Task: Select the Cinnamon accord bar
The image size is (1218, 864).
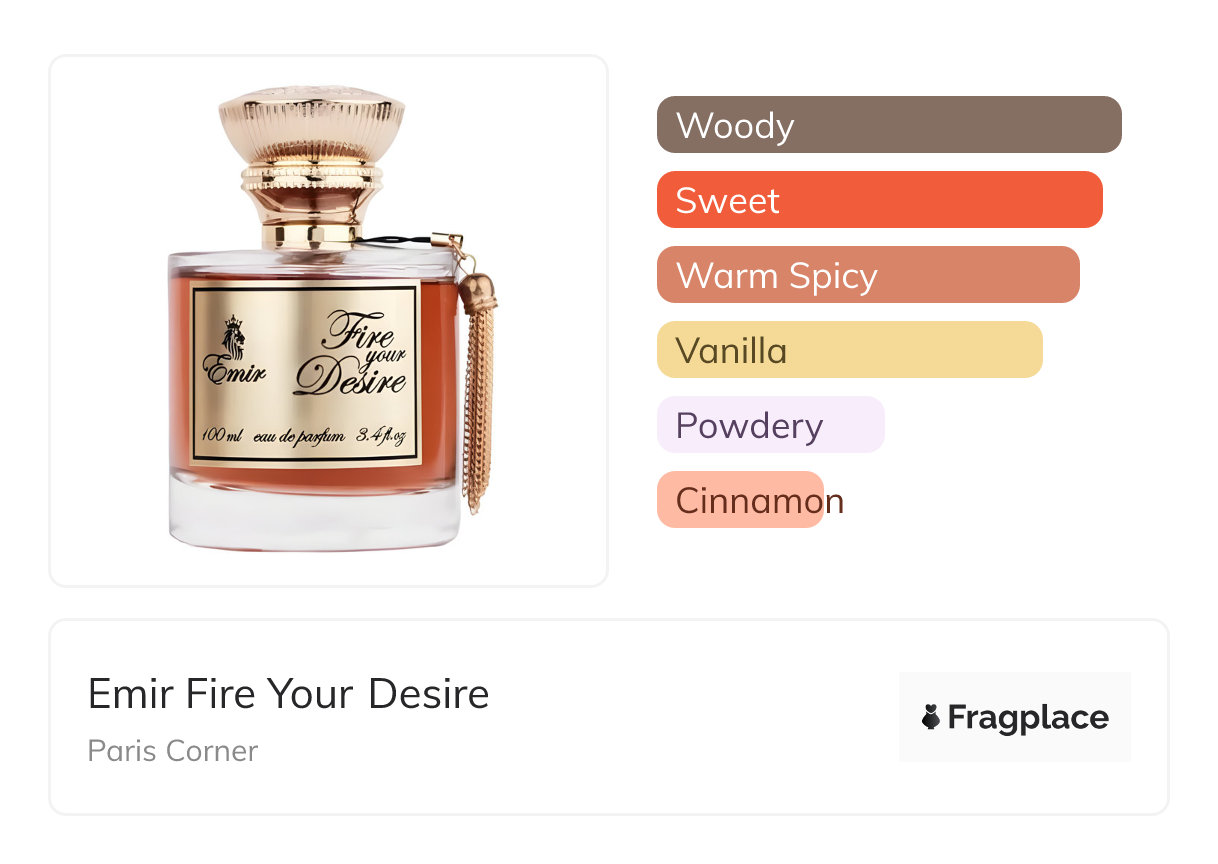Action: [x=740, y=500]
